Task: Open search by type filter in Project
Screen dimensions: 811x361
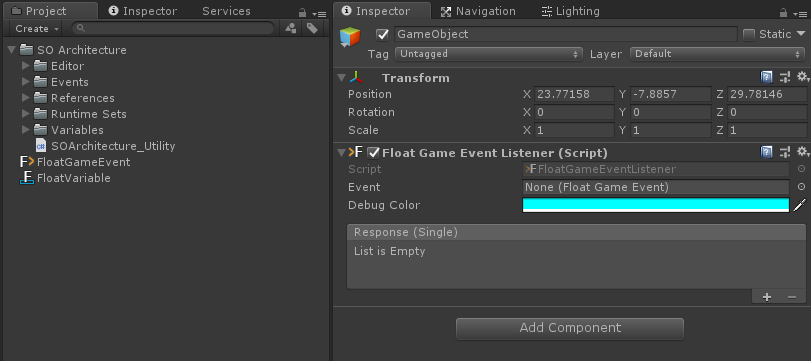Action: [x=291, y=28]
